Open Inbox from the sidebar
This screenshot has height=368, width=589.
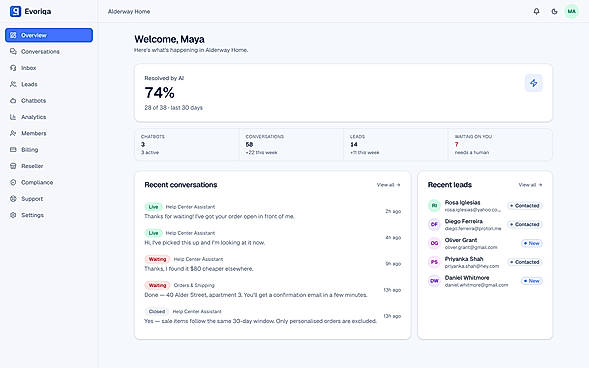(49, 68)
